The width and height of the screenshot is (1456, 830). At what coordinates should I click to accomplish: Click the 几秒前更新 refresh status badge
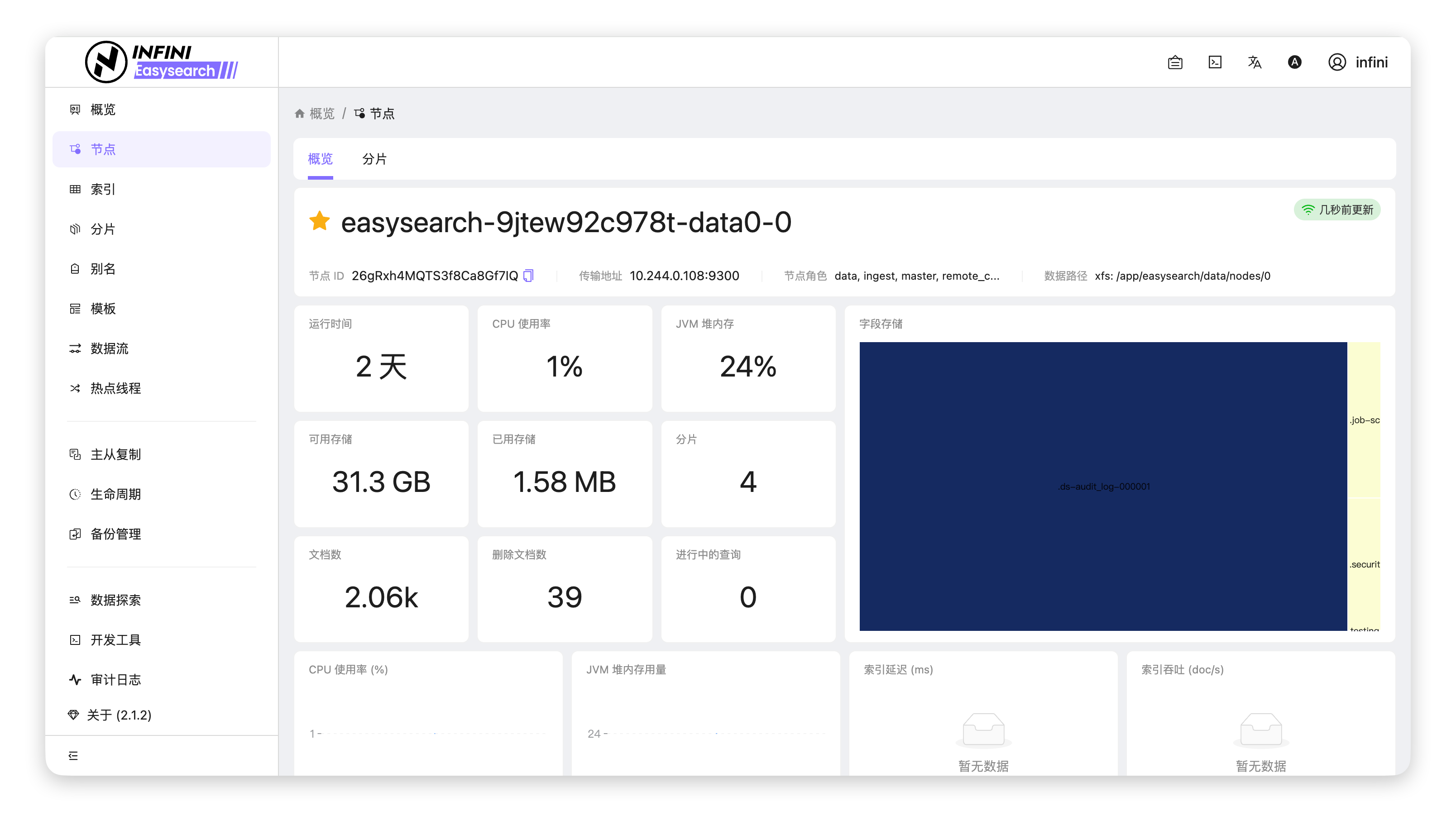click(x=1337, y=210)
